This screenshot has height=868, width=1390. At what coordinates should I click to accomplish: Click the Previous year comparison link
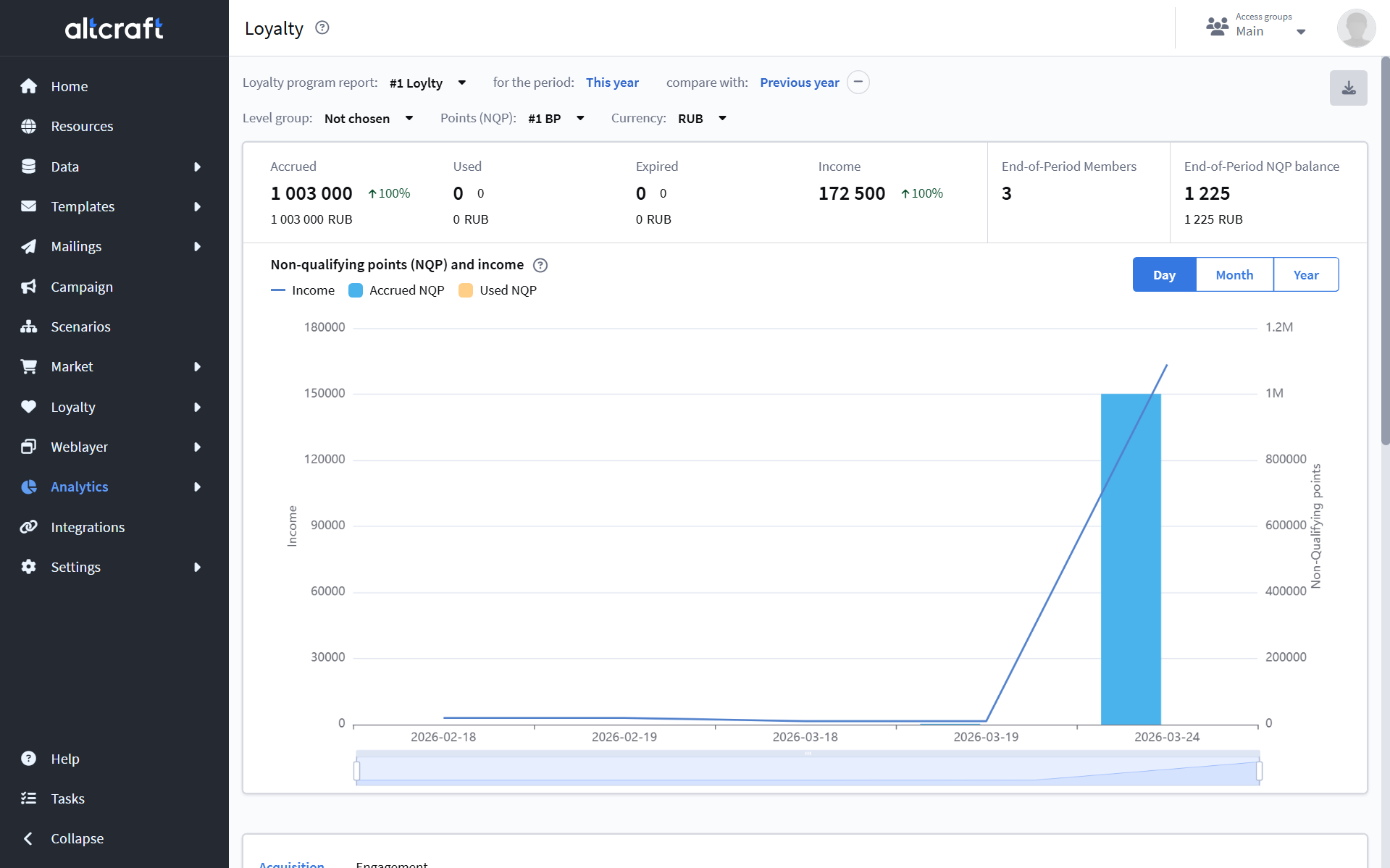[799, 83]
